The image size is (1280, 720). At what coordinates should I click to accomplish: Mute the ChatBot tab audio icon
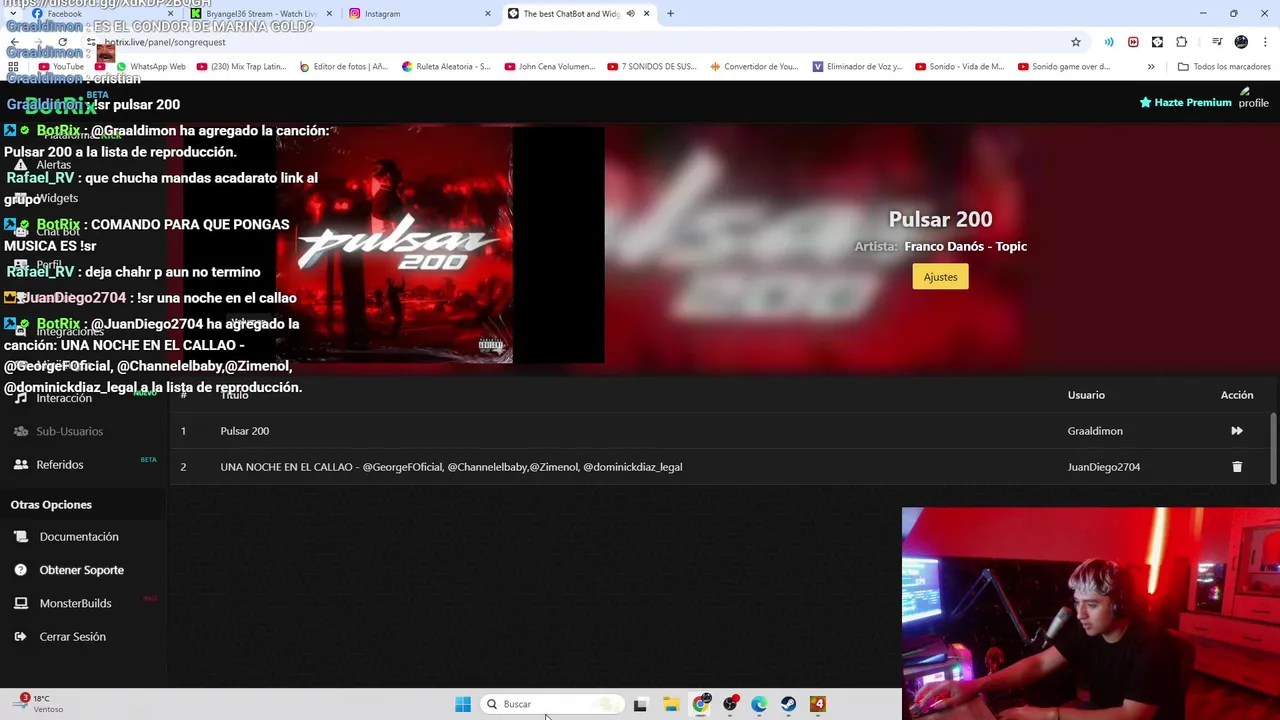coord(630,14)
